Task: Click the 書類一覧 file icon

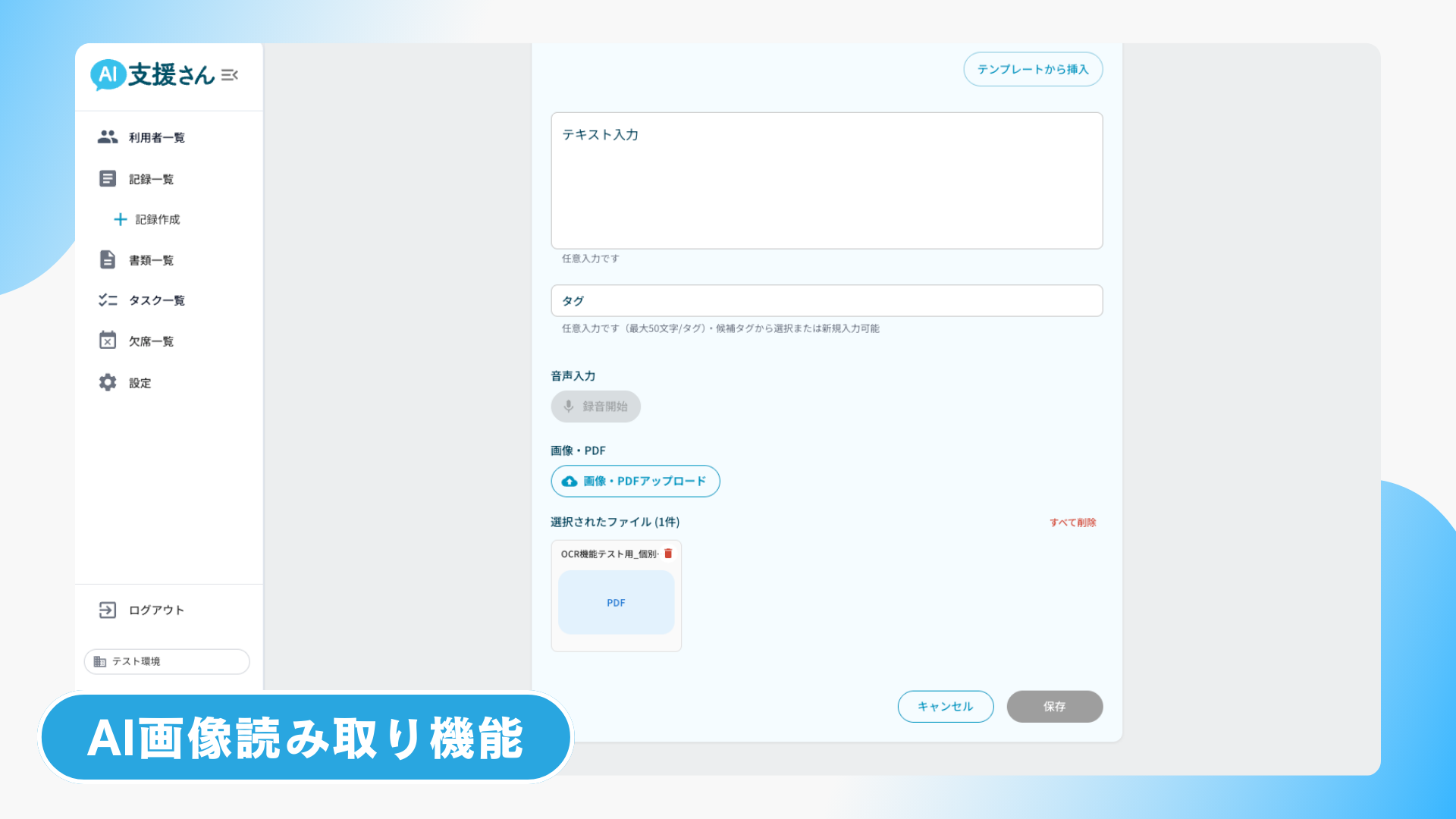Action: [x=108, y=260]
